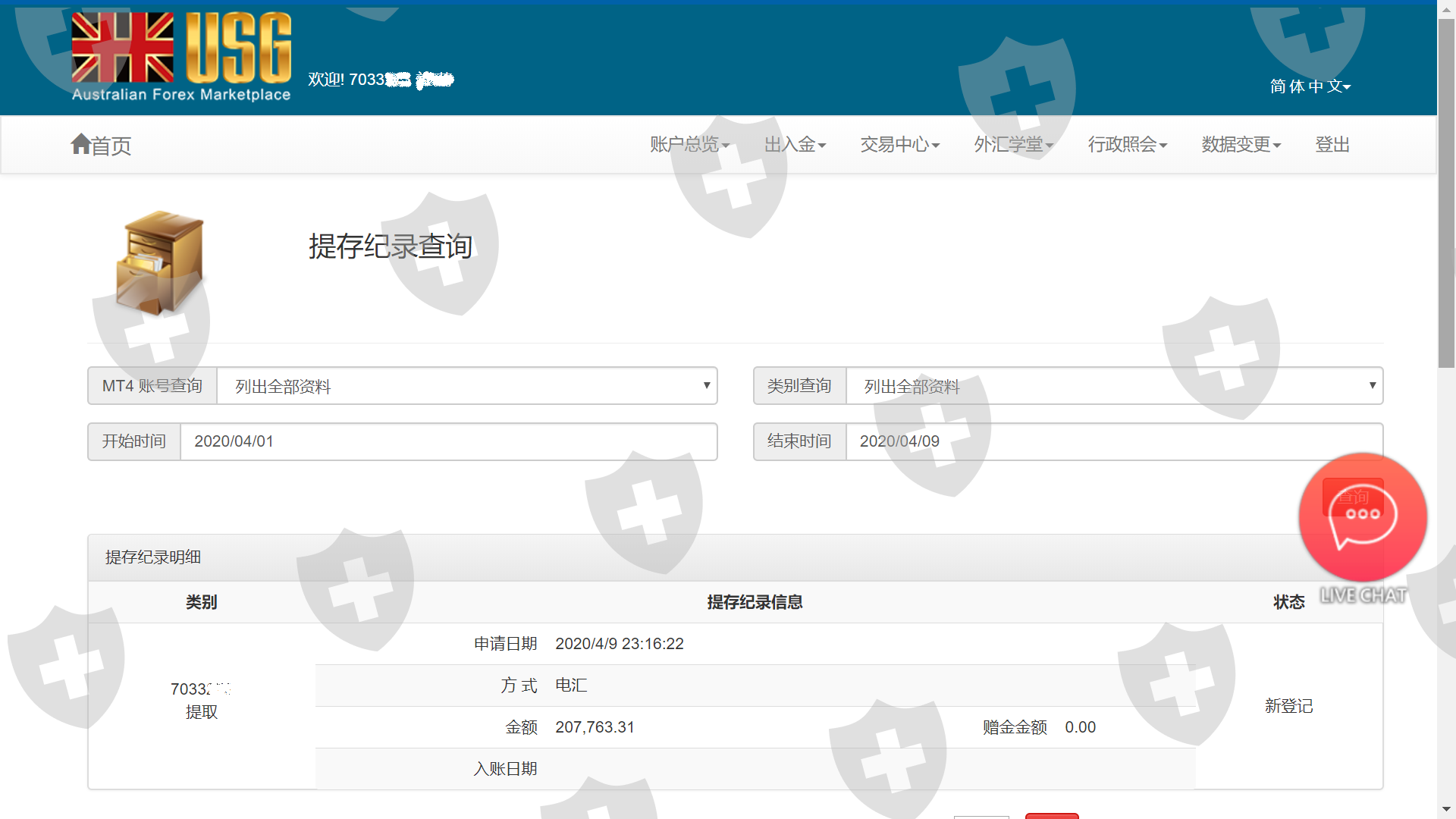Image resolution: width=1456 pixels, height=819 pixels.
Task: Click the 开始时间 date field
Action: 447,441
